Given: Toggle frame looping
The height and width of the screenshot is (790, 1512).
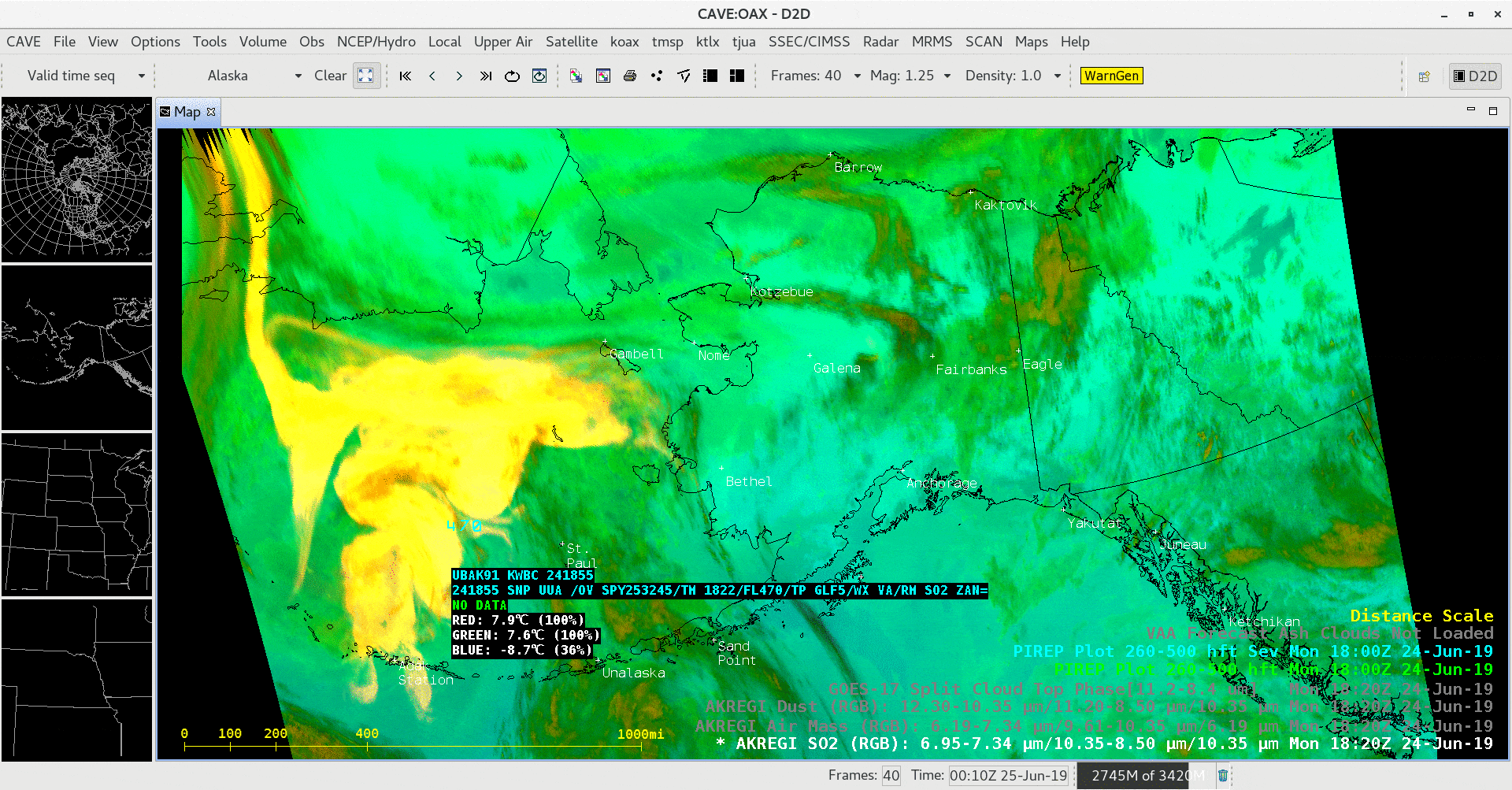Looking at the screenshot, I should (x=513, y=76).
